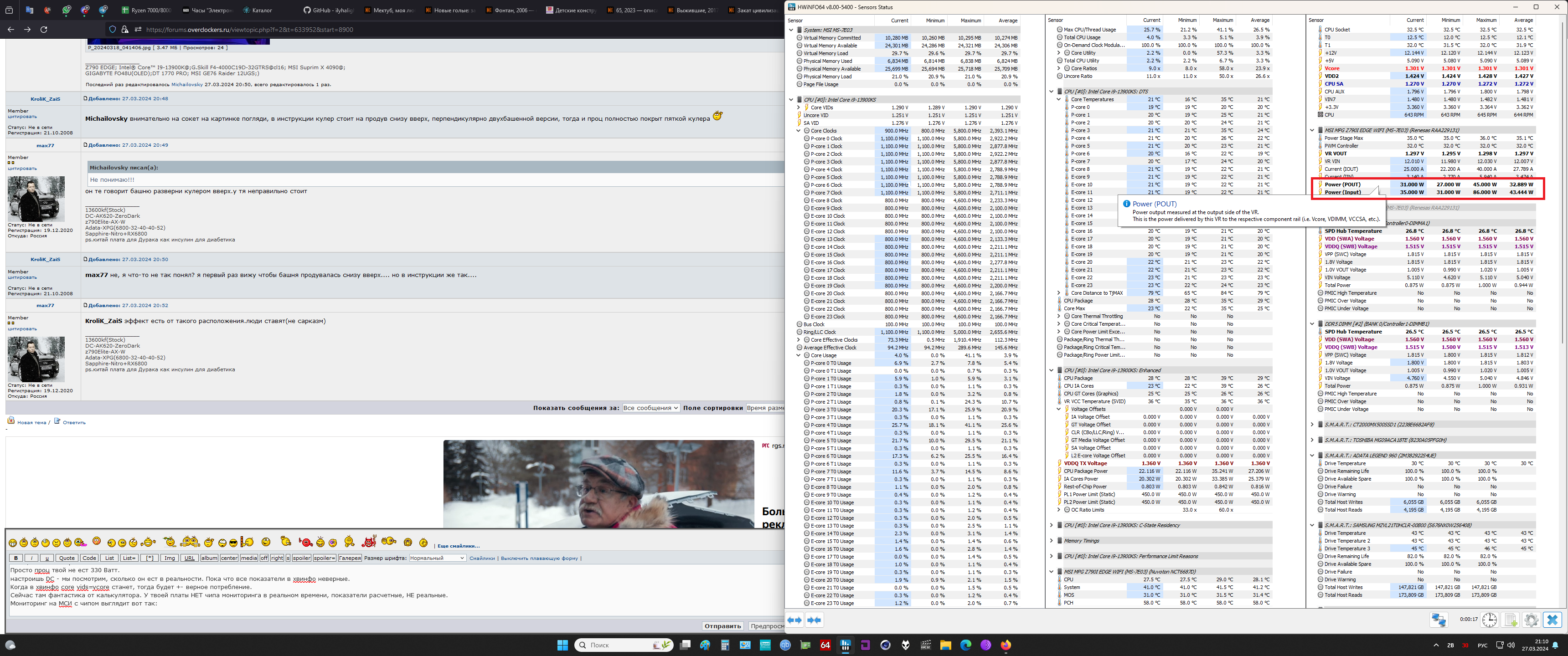Screen dimensions: 1568x656
Task: Toggle italic i formatting button
Action: (31, 558)
